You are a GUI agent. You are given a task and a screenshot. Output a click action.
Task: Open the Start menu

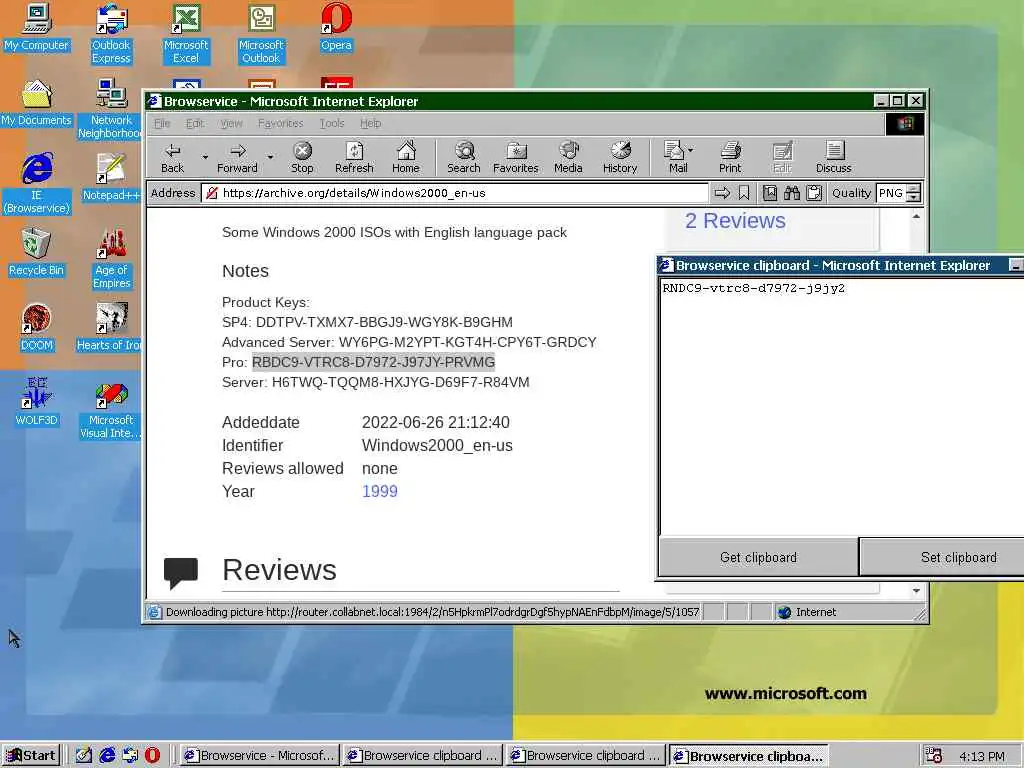tap(31, 755)
